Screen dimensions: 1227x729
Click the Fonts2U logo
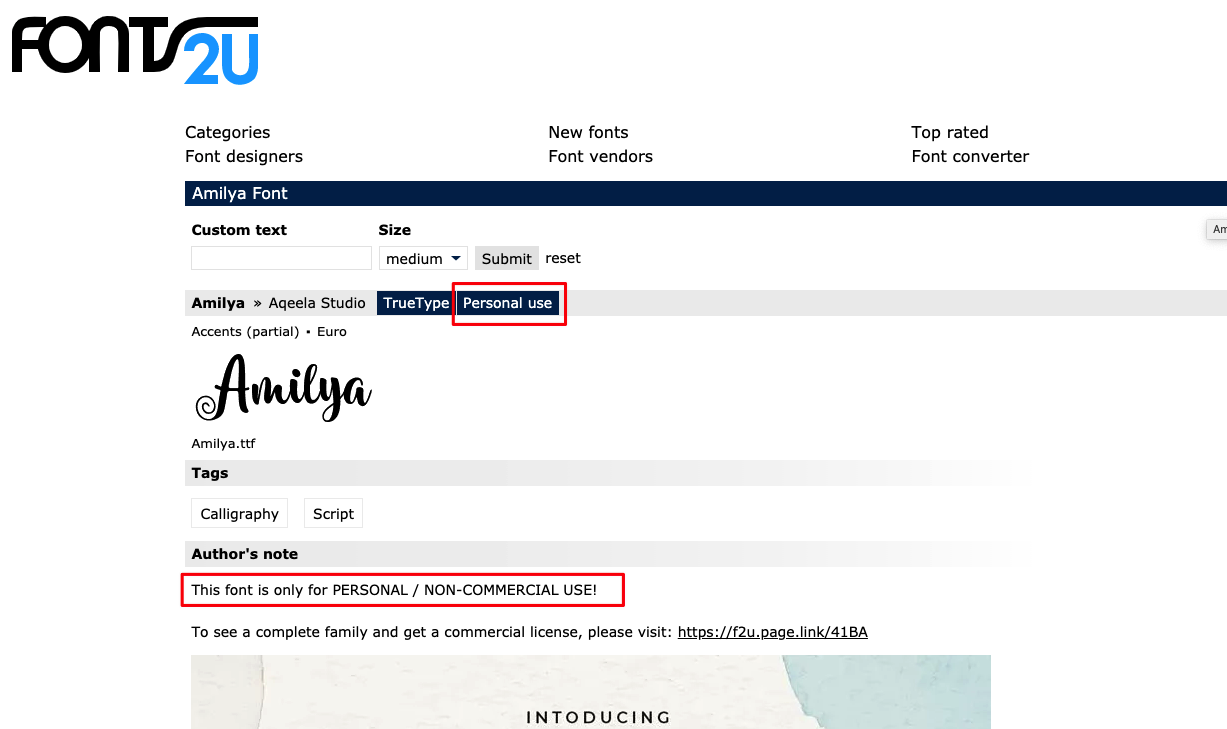[135, 49]
